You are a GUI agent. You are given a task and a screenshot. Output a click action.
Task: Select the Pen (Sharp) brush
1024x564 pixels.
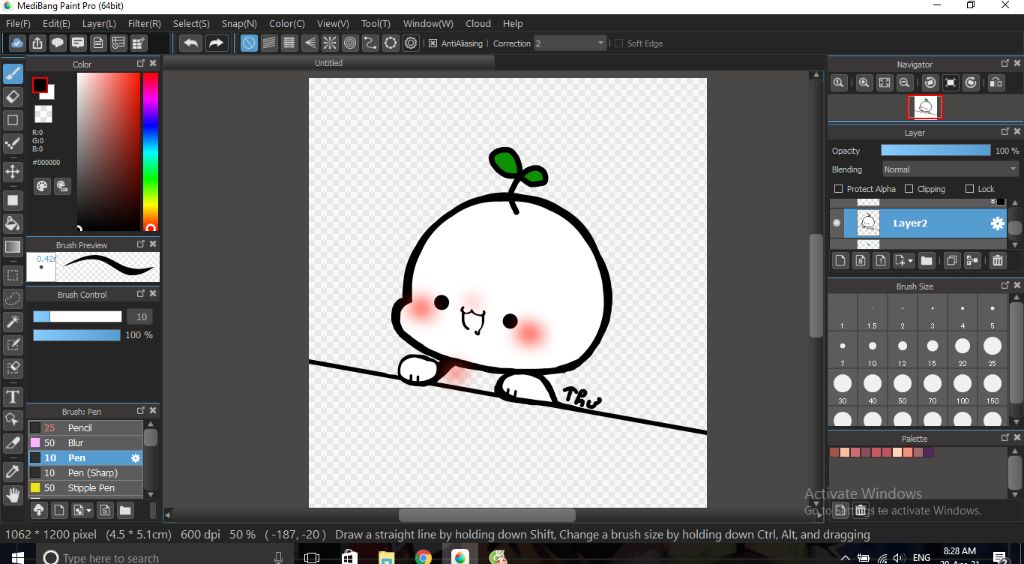(x=85, y=473)
